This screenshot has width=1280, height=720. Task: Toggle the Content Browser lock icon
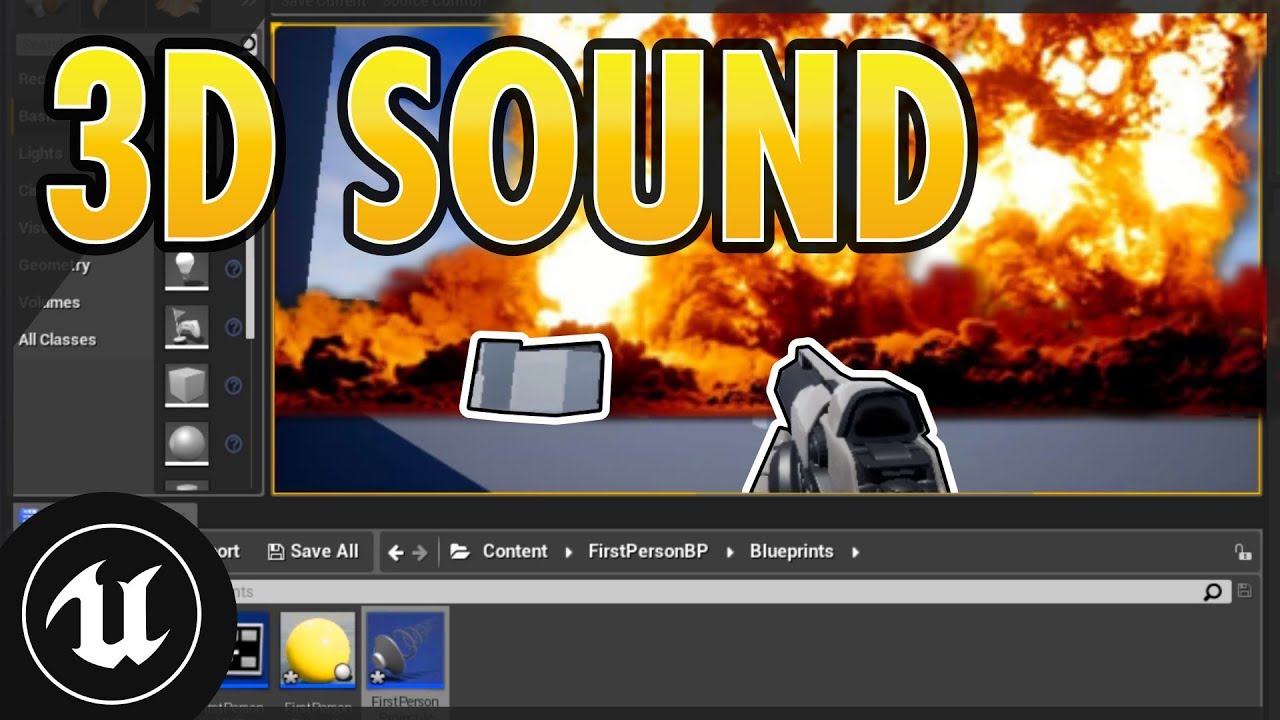coord(1242,552)
